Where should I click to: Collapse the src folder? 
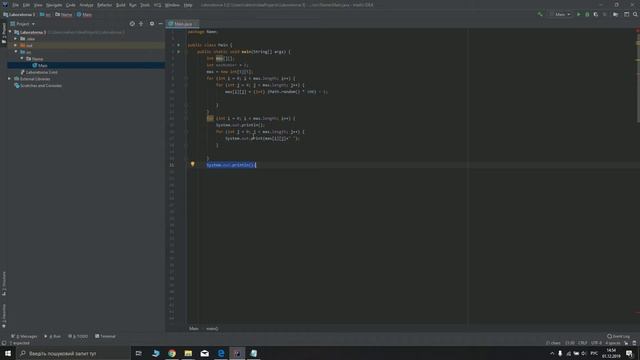pyautogui.click(x=16, y=52)
